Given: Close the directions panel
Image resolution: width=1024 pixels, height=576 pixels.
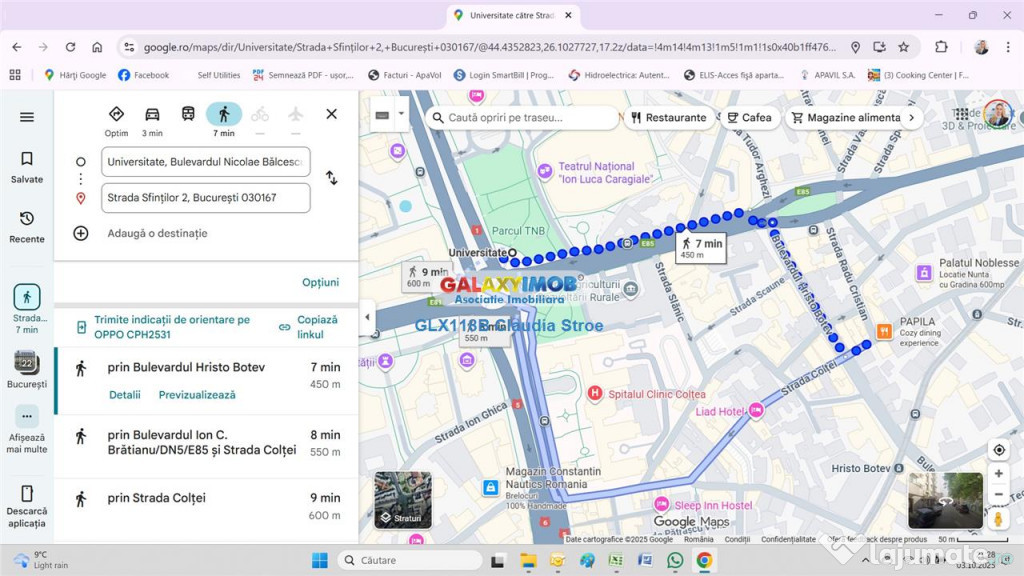Looking at the screenshot, I should pos(331,114).
